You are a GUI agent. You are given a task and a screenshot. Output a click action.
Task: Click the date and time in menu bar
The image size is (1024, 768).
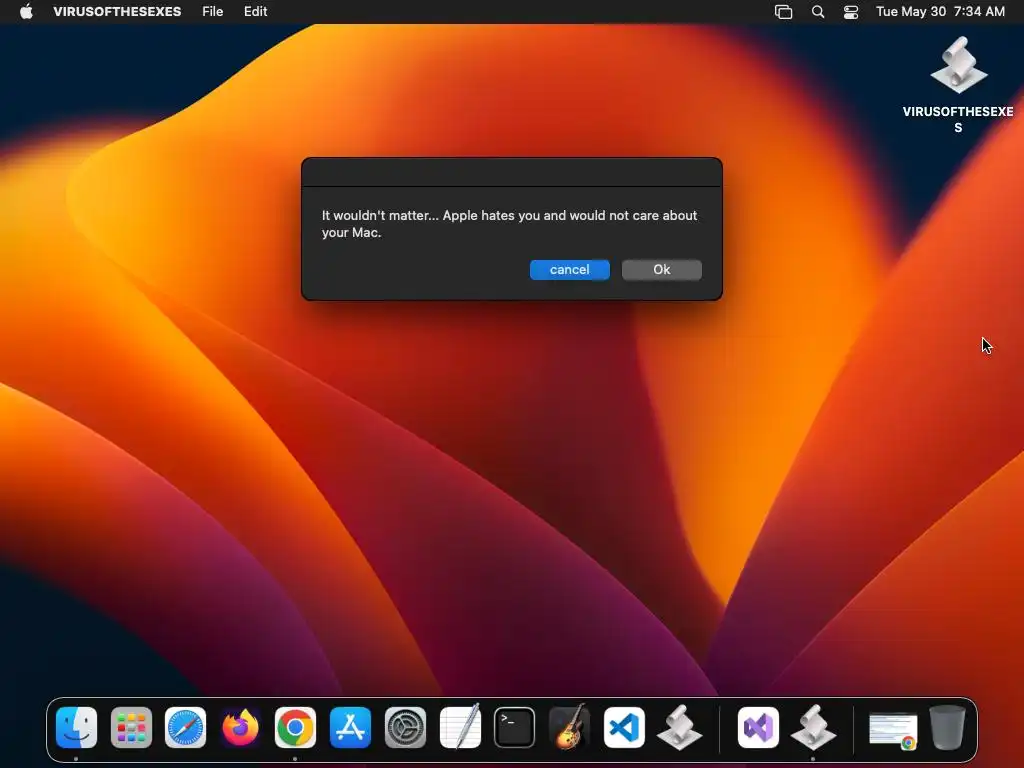(x=940, y=12)
